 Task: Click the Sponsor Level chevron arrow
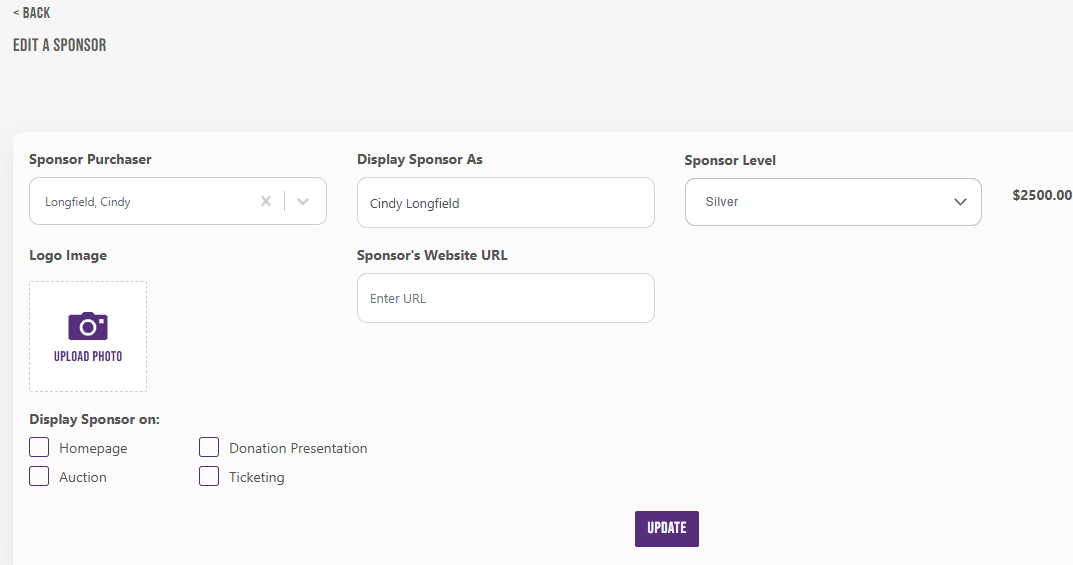(x=960, y=202)
